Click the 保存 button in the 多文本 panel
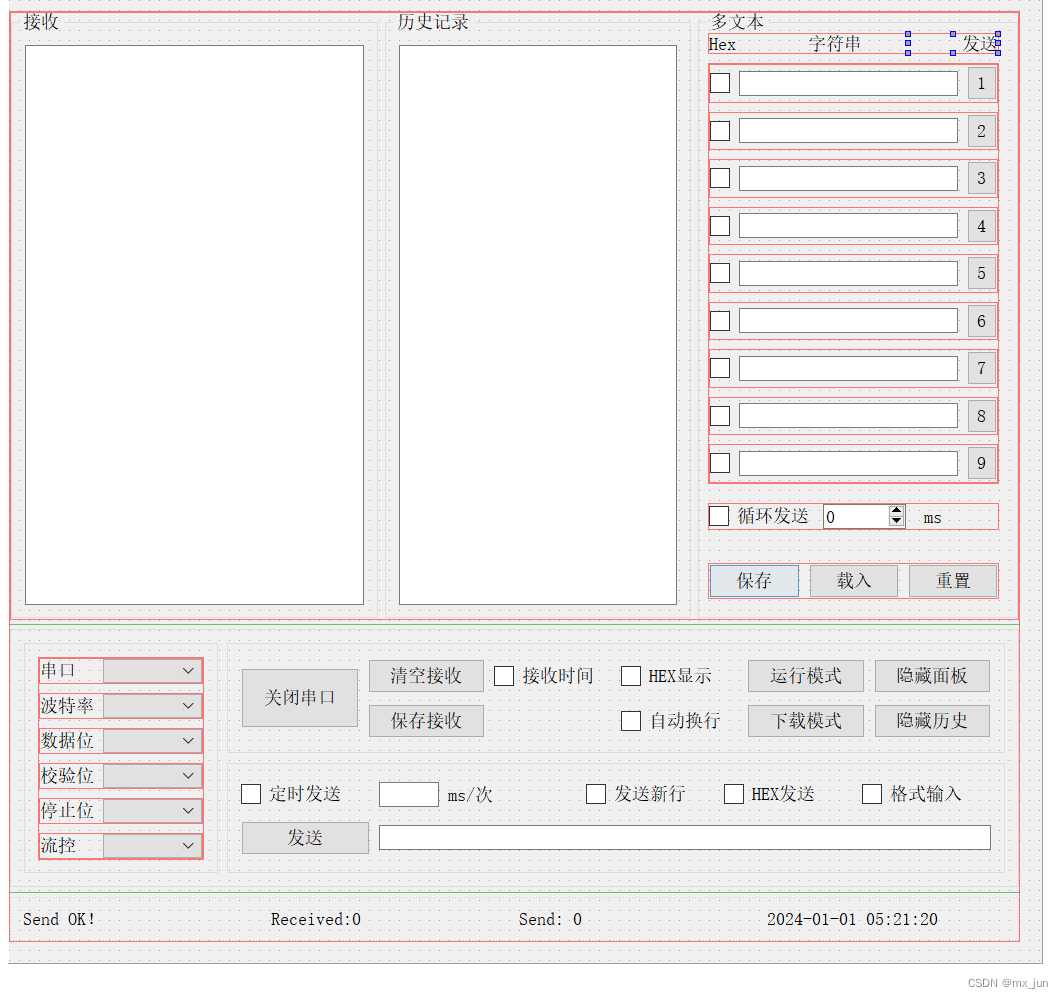The image size is (1063, 999). [x=753, y=581]
